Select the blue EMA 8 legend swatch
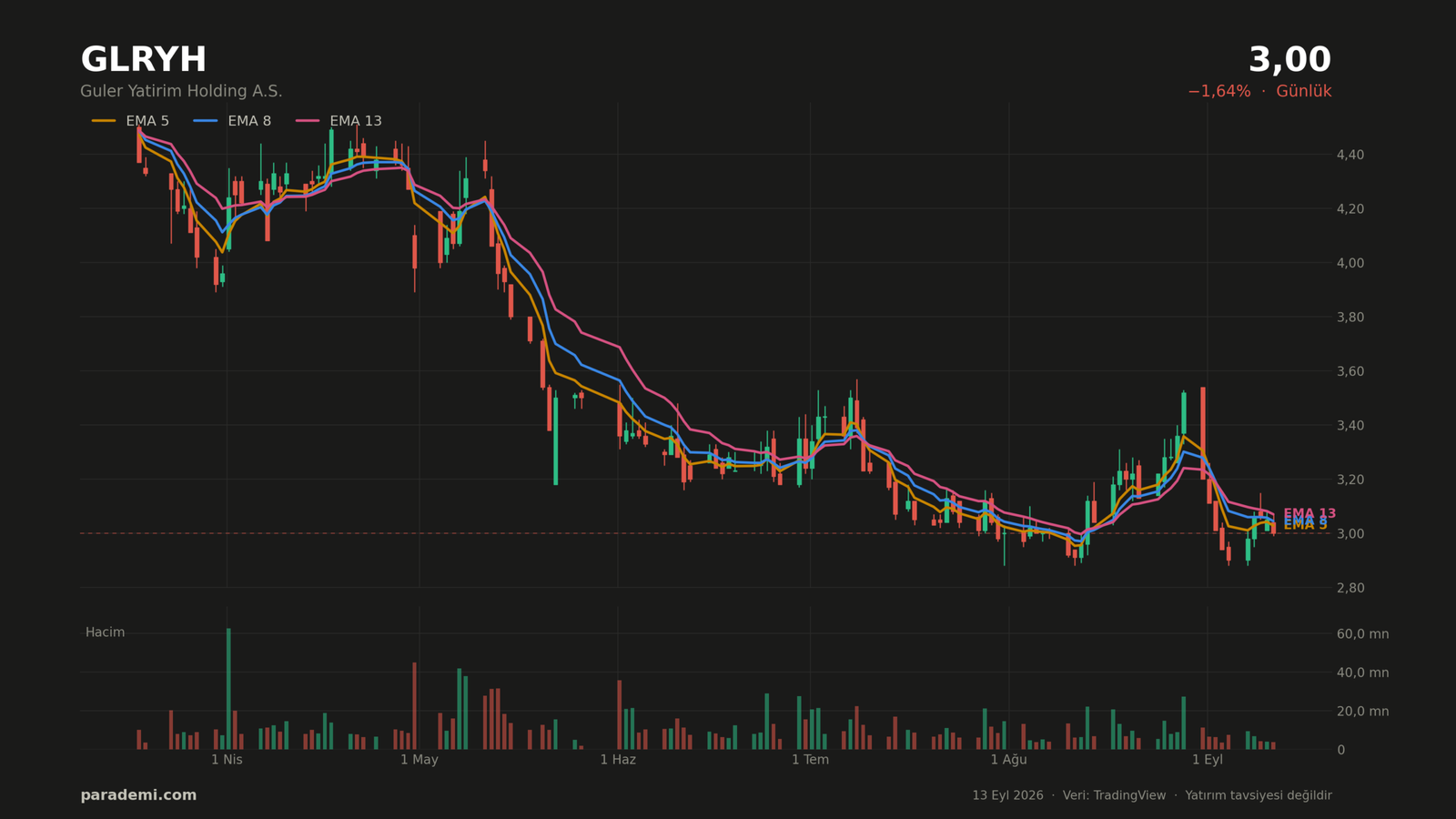The height and width of the screenshot is (819, 1456). tap(206, 121)
